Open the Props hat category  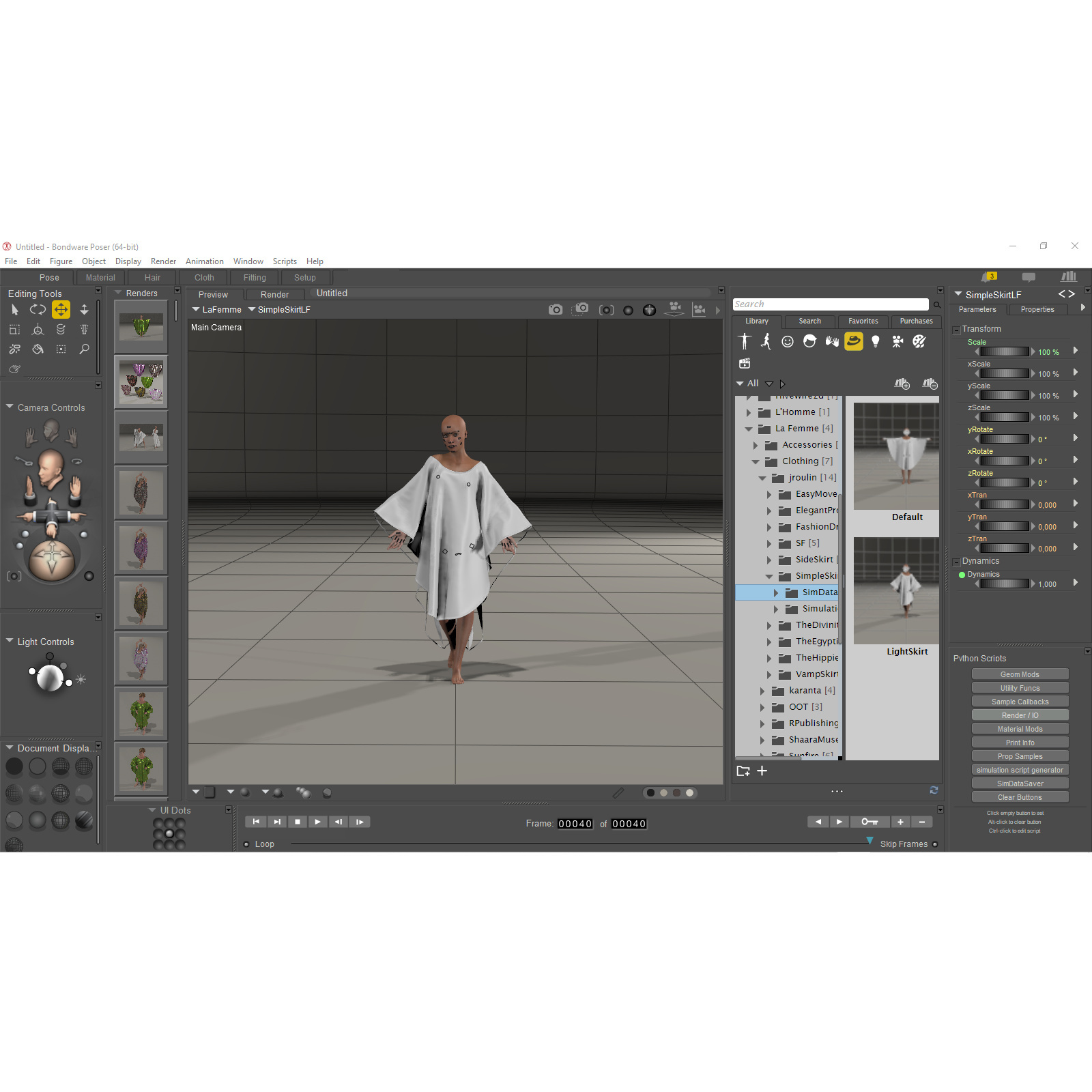click(x=854, y=341)
